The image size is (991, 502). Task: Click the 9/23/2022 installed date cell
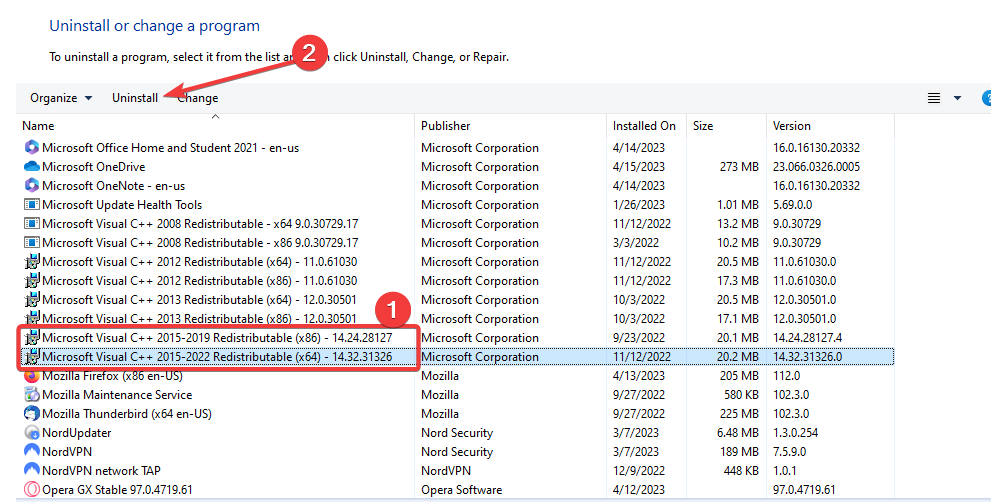pos(638,337)
